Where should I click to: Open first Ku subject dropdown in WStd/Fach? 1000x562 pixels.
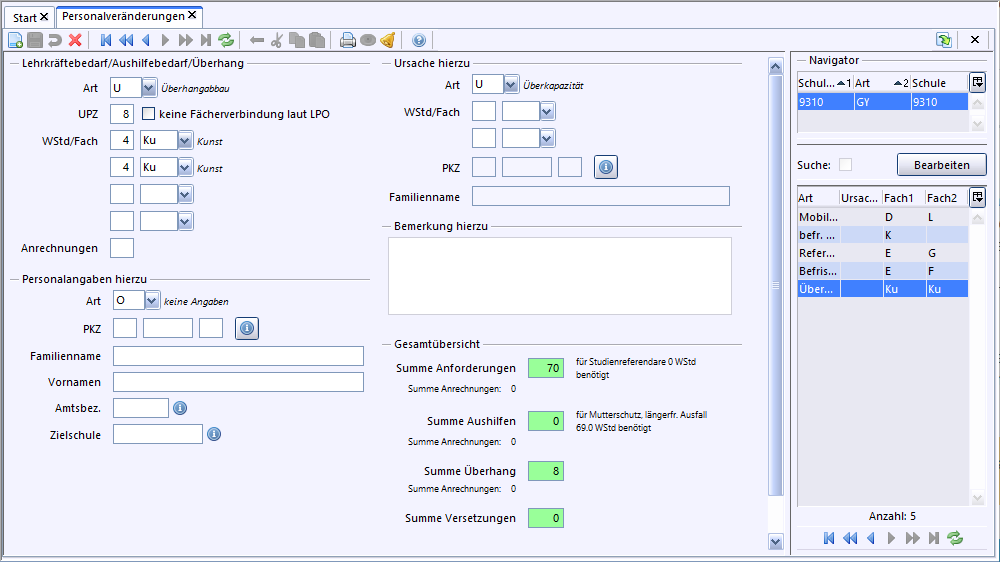(184, 141)
